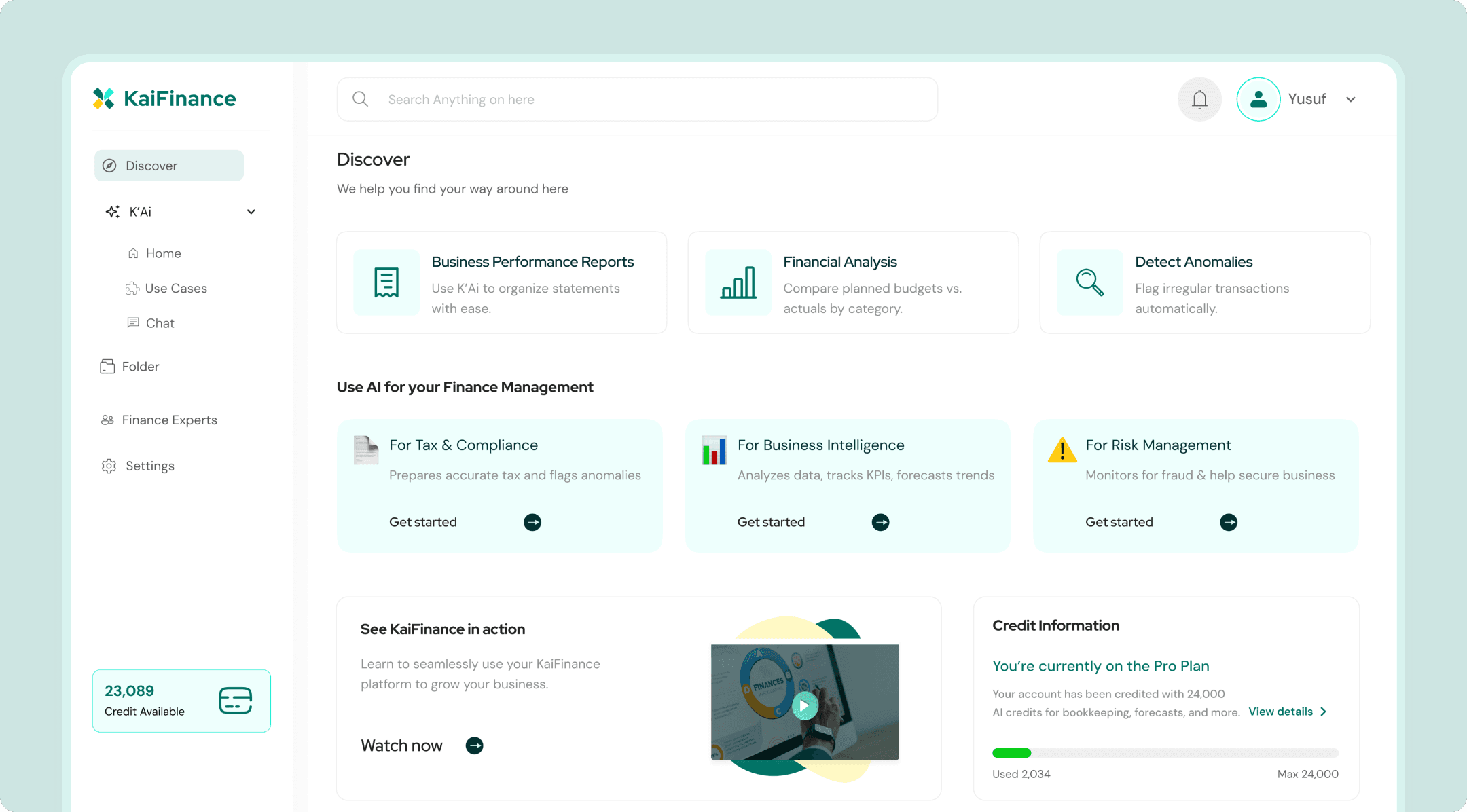Click the K'Ai sparkle icon
The height and width of the screenshot is (812, 1467).
(x=111, y=211)
